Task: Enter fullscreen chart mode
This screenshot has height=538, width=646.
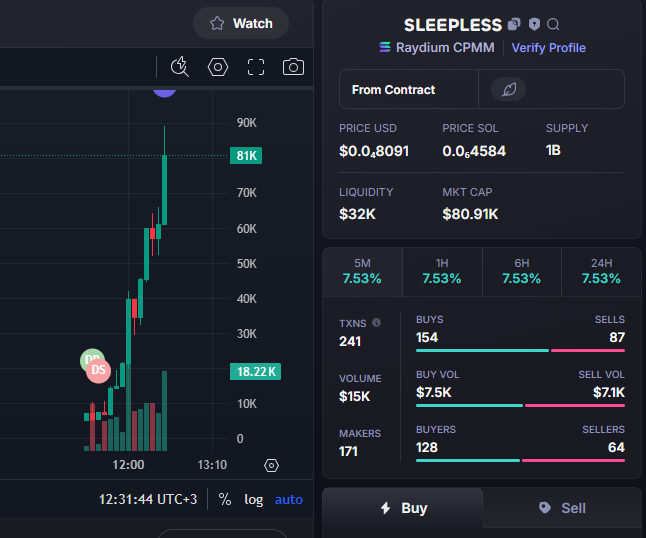Action: 255,67
